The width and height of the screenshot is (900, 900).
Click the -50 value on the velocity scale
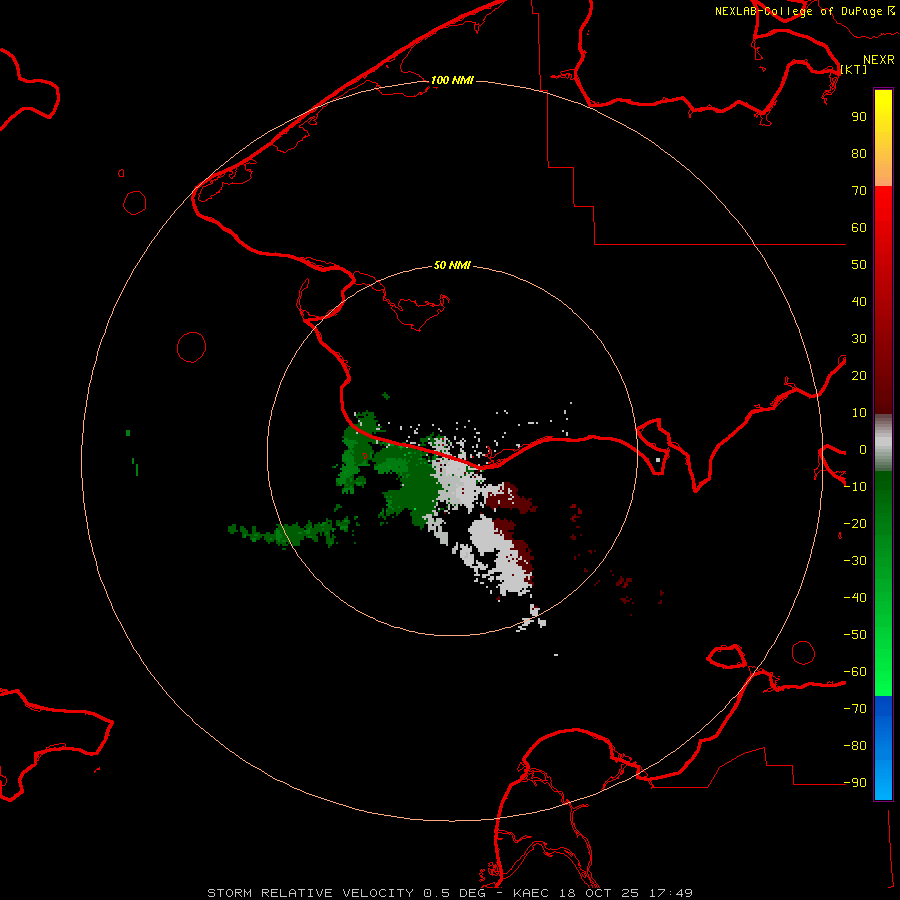pyautogui.click(x=855, y=634)
